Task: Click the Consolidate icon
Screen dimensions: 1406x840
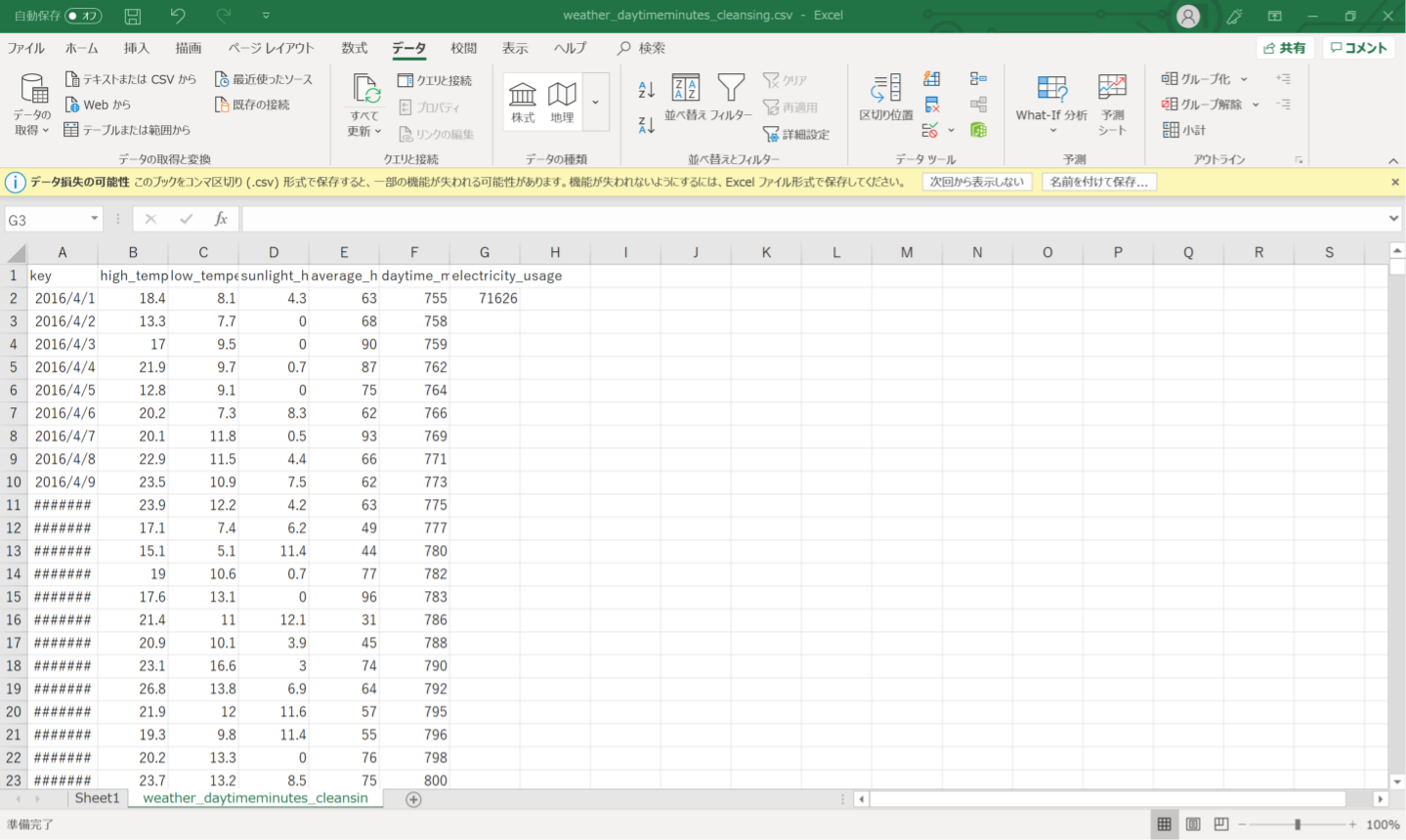Action: (x=978, y=78)
